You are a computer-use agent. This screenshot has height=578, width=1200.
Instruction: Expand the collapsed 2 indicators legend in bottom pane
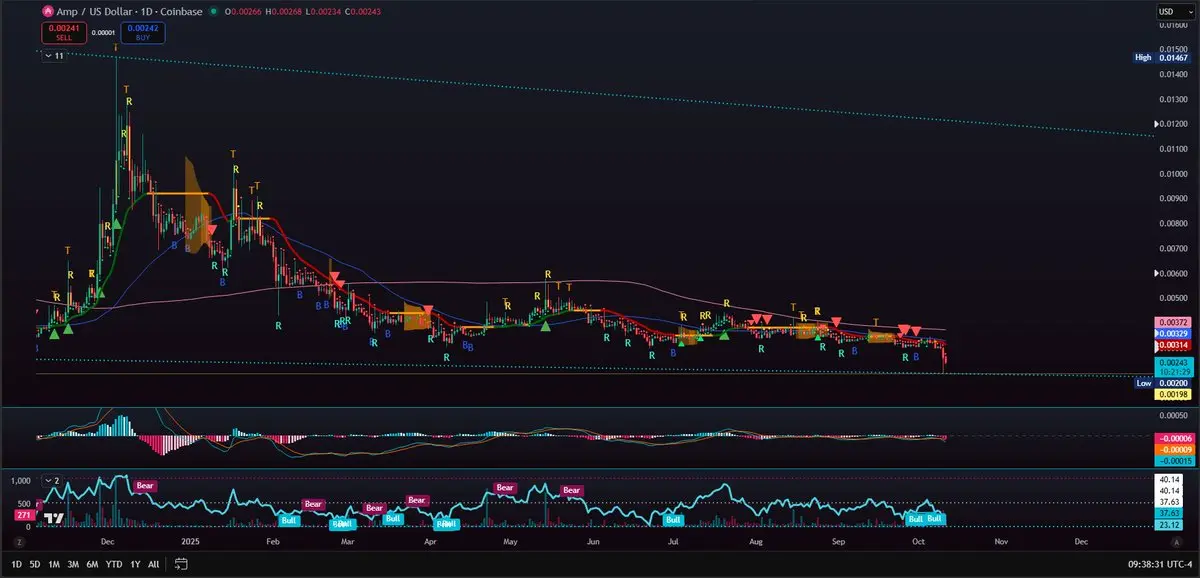[54, 480]
